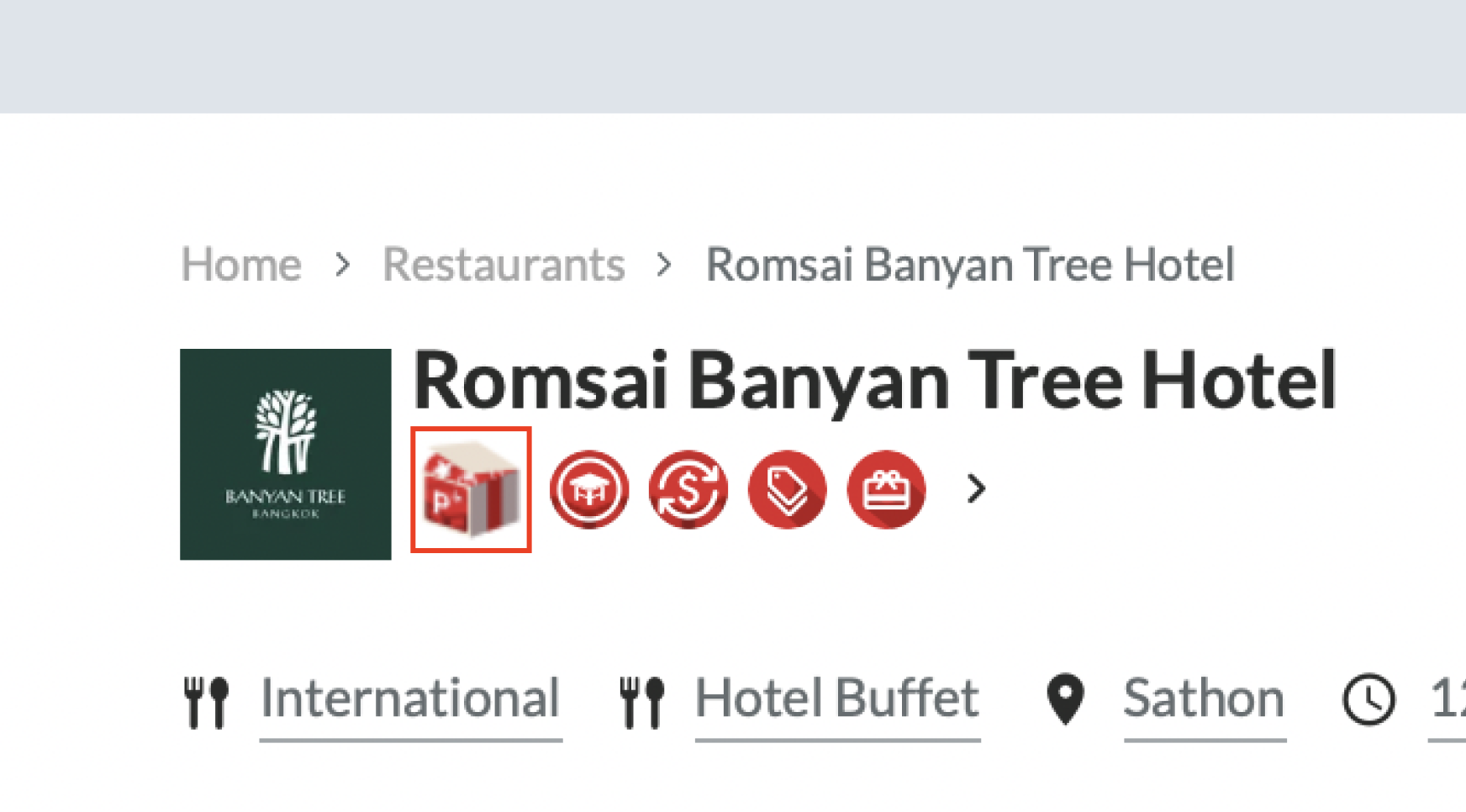Click the location pin icon beside Sathon

coord(1066,699)
